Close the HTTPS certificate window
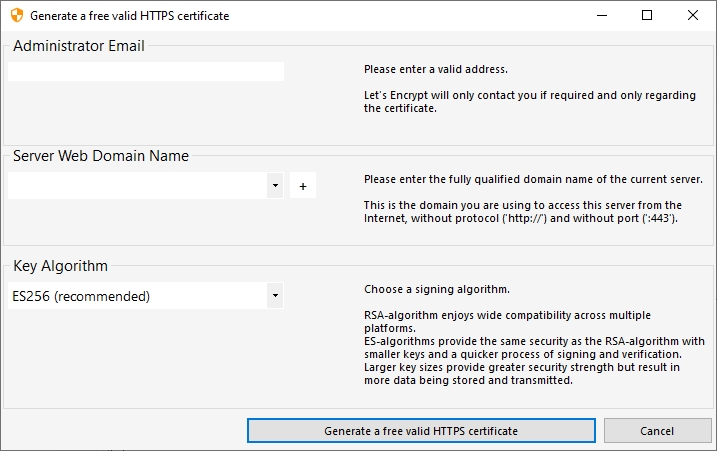 coord(693,16)
